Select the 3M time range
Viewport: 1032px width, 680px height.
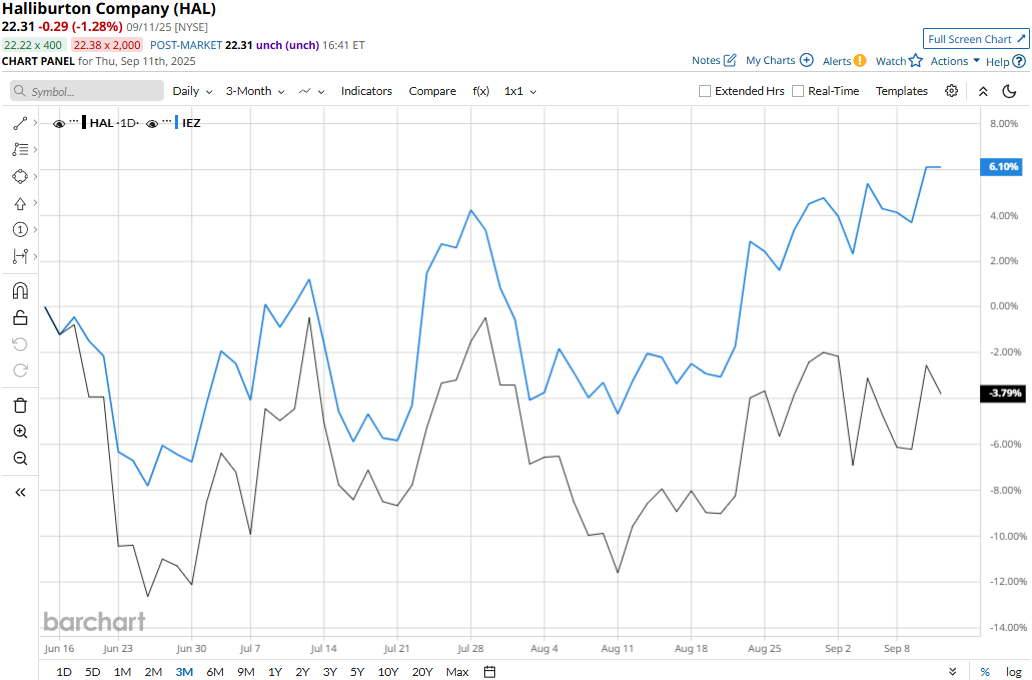pos(184,671)
